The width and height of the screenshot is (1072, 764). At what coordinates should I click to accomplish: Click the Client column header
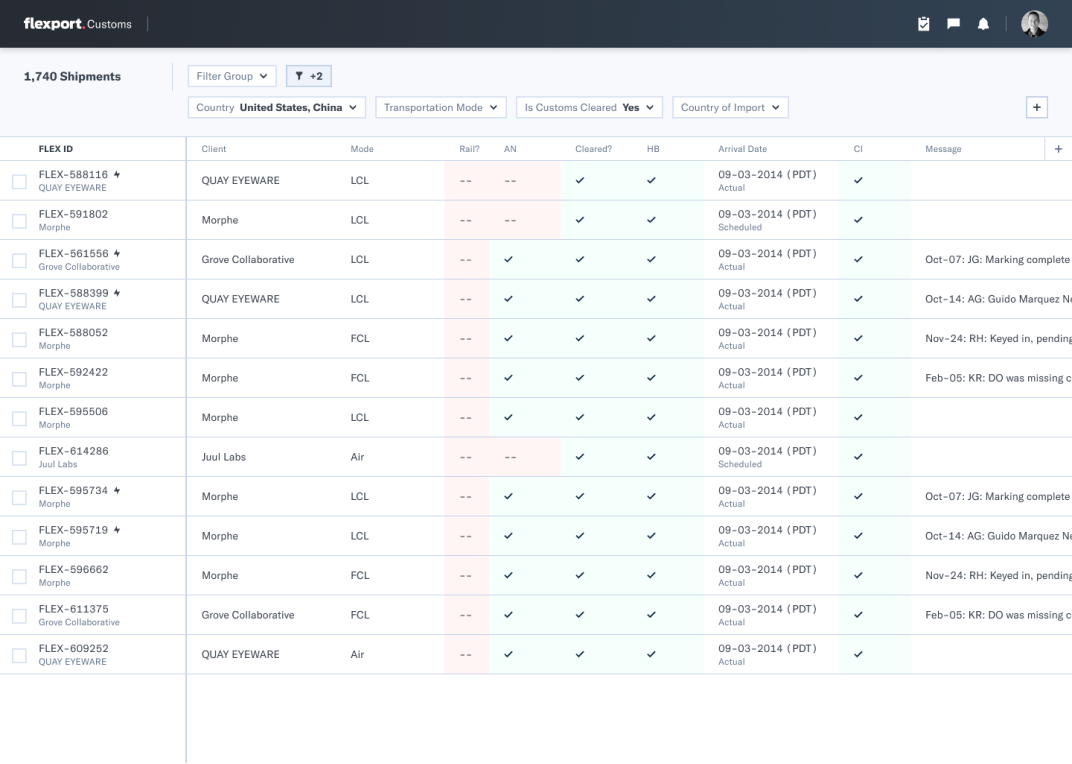pos(214,148)
